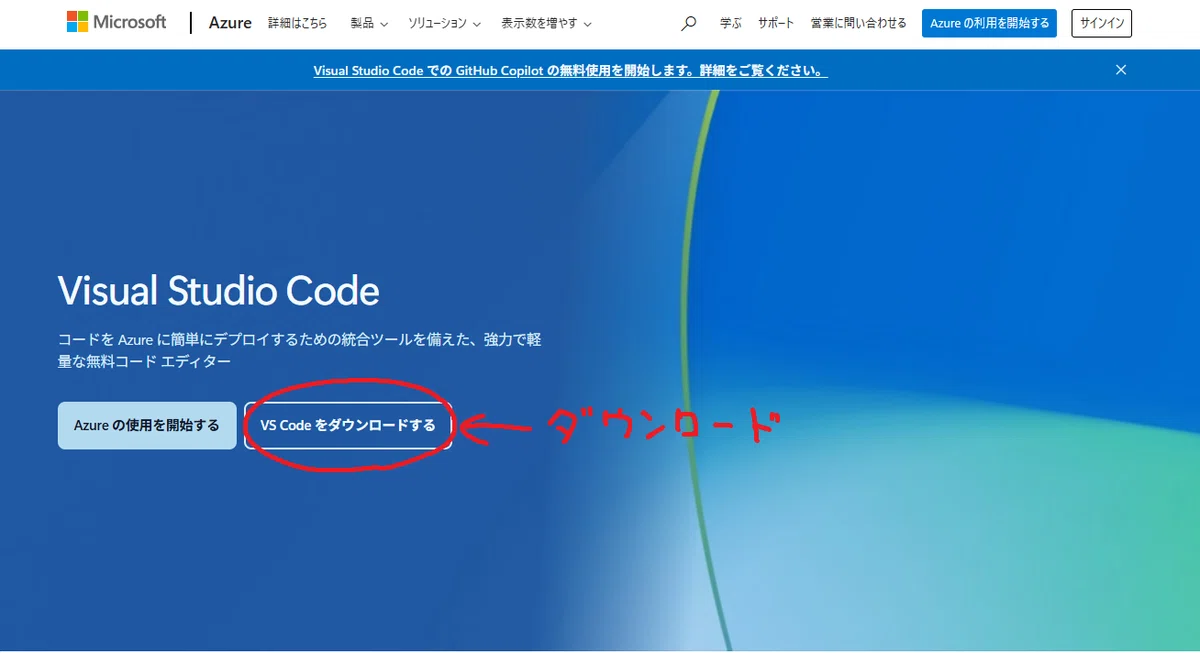Click the Visual Studio Code heading
Image resolution: width=1200 pixels, height=653 pixels.
(x=219, y=291)
